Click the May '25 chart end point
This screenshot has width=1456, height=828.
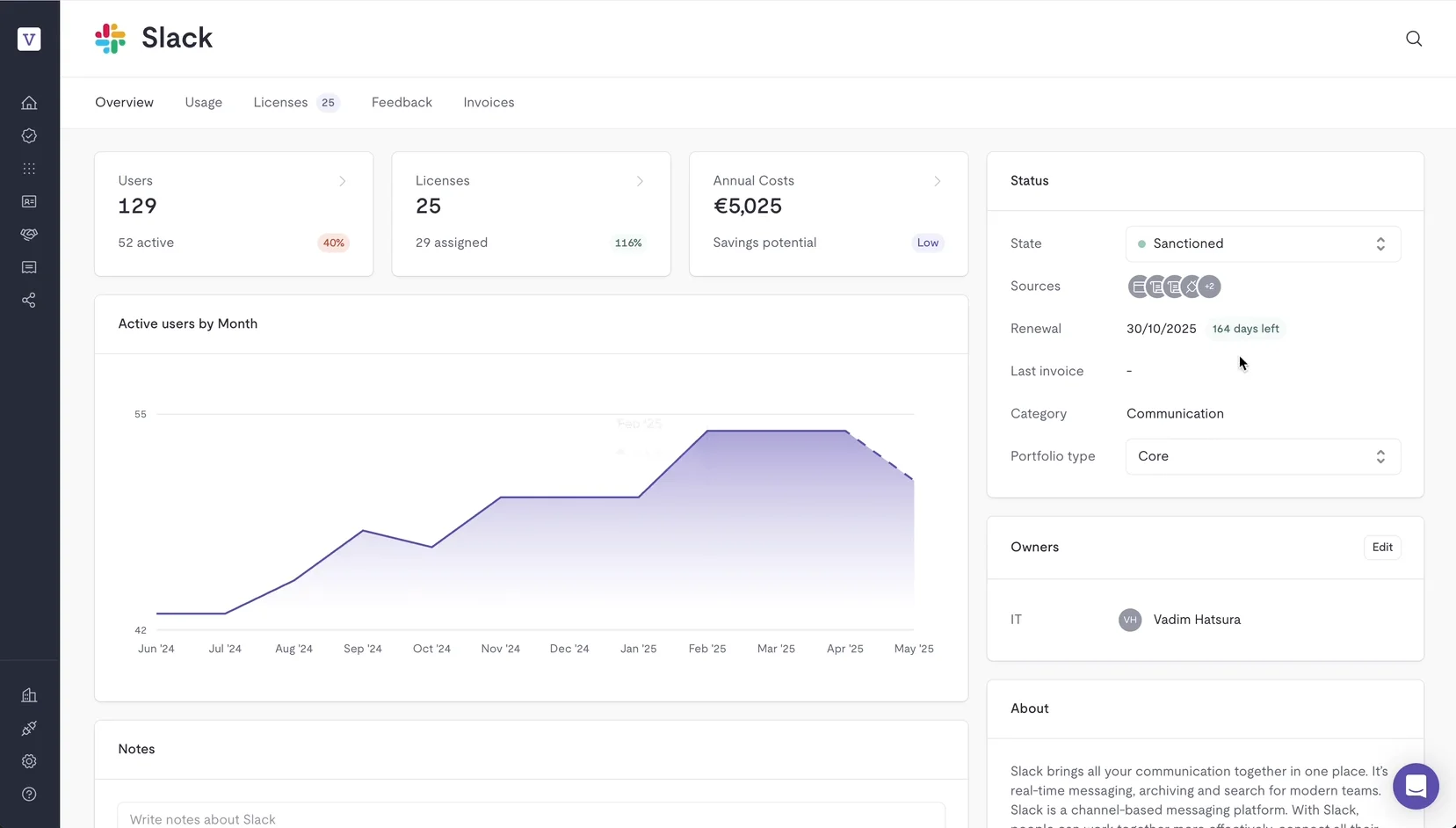point(914,480)
